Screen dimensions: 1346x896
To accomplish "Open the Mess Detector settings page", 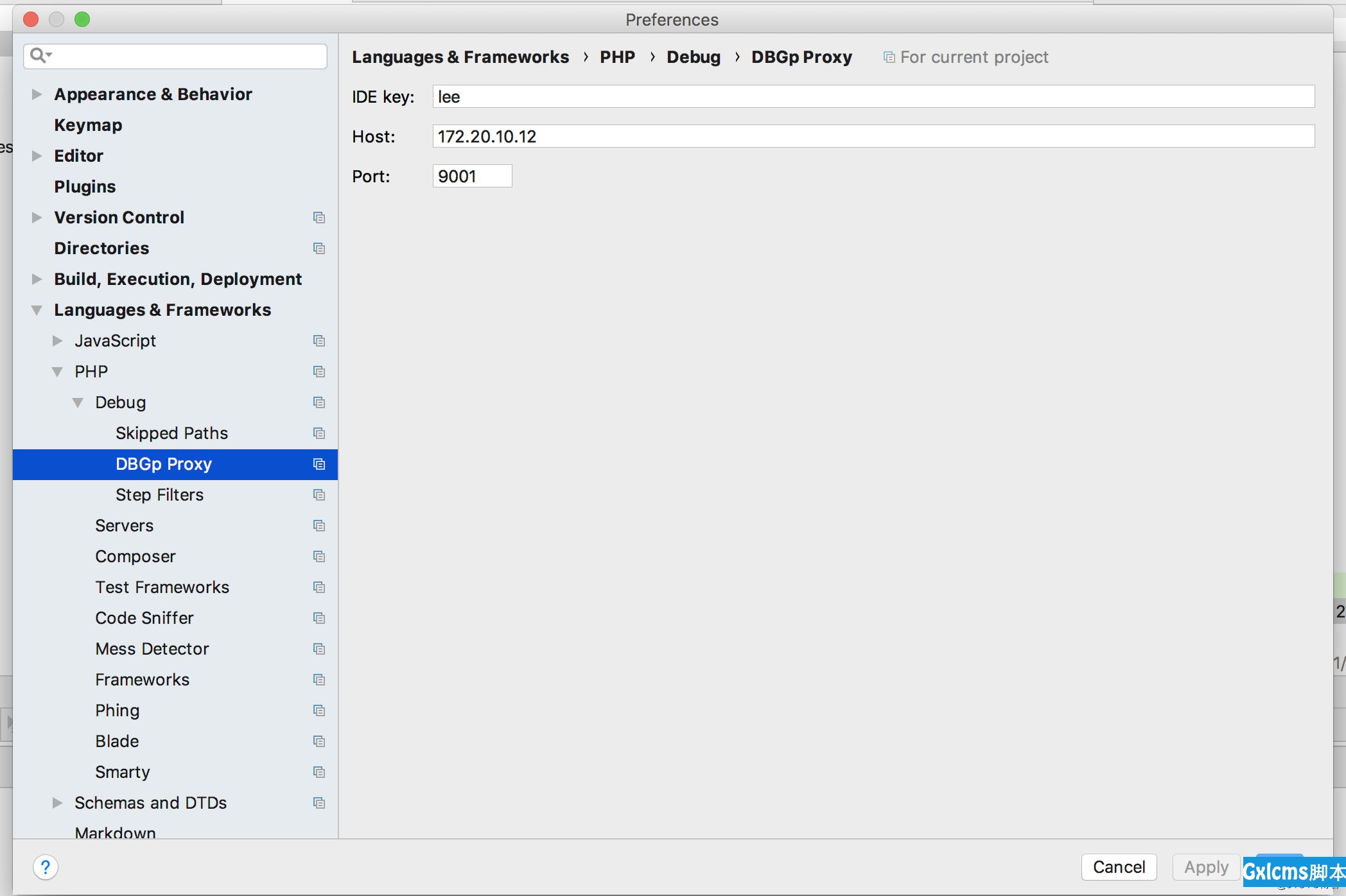I will (152, 649).
